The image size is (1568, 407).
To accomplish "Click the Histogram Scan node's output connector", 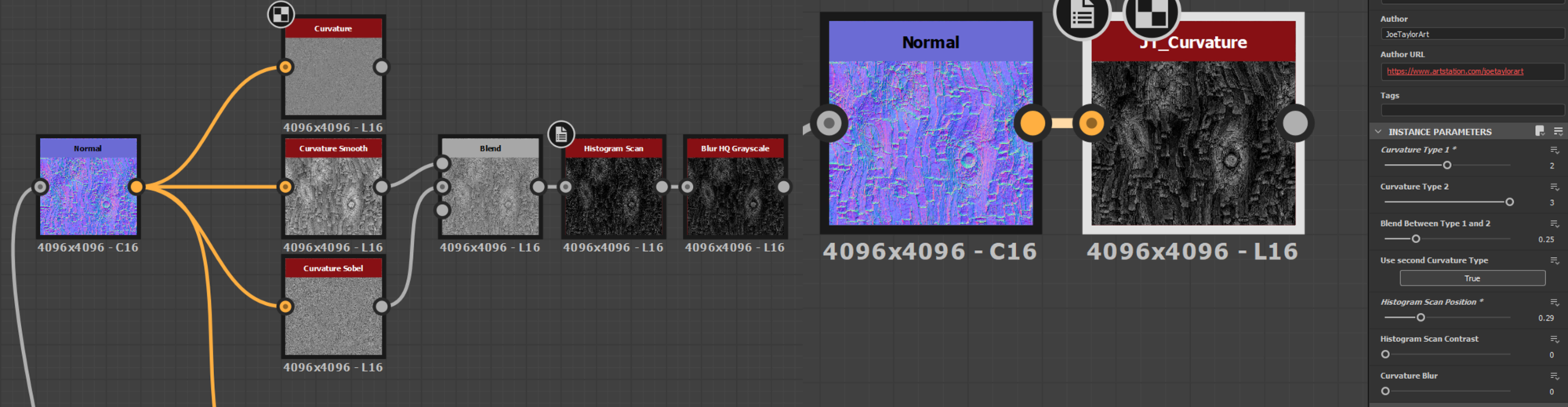I will [662, 187].
